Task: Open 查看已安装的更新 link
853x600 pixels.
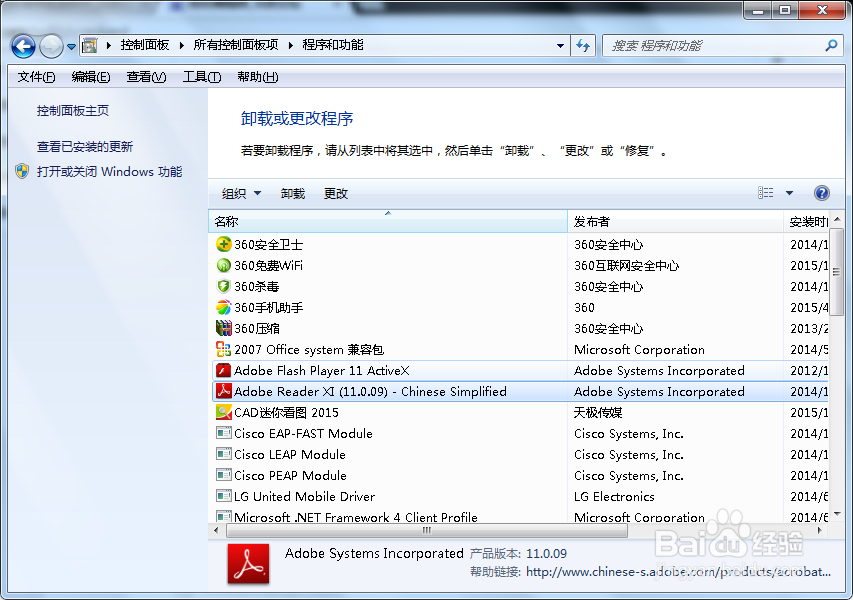Action: [85, 147]
